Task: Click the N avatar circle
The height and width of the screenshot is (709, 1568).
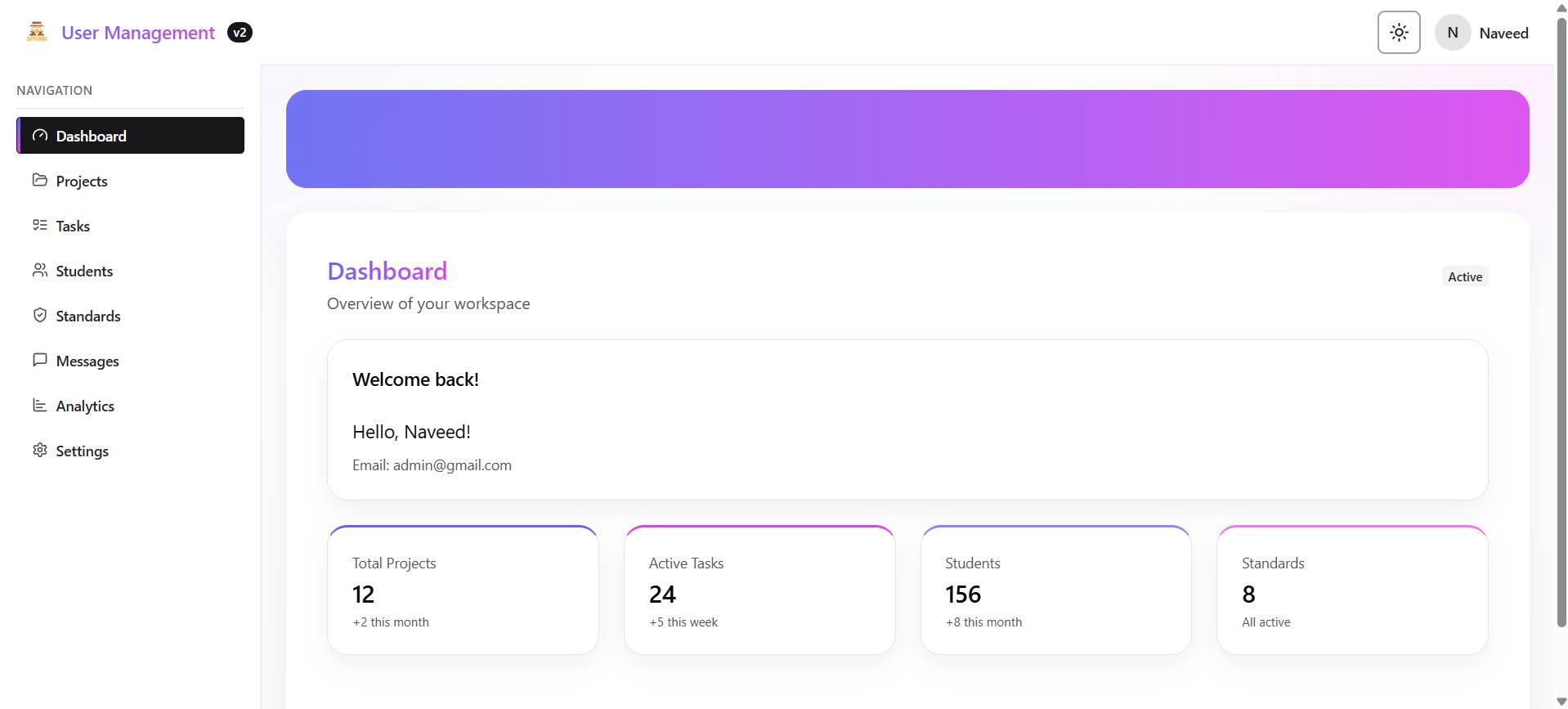Action: pyautogui.click(x=1452, y=32)
